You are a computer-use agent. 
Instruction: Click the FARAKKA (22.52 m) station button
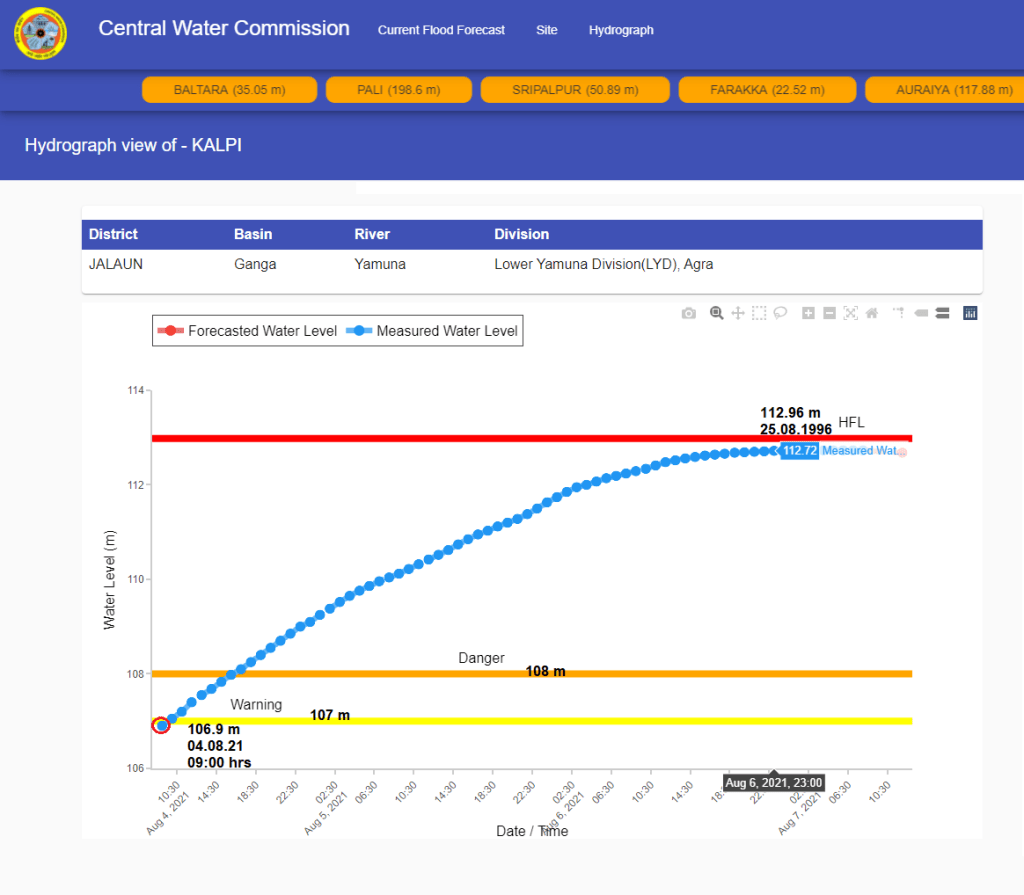coord(767,90)
